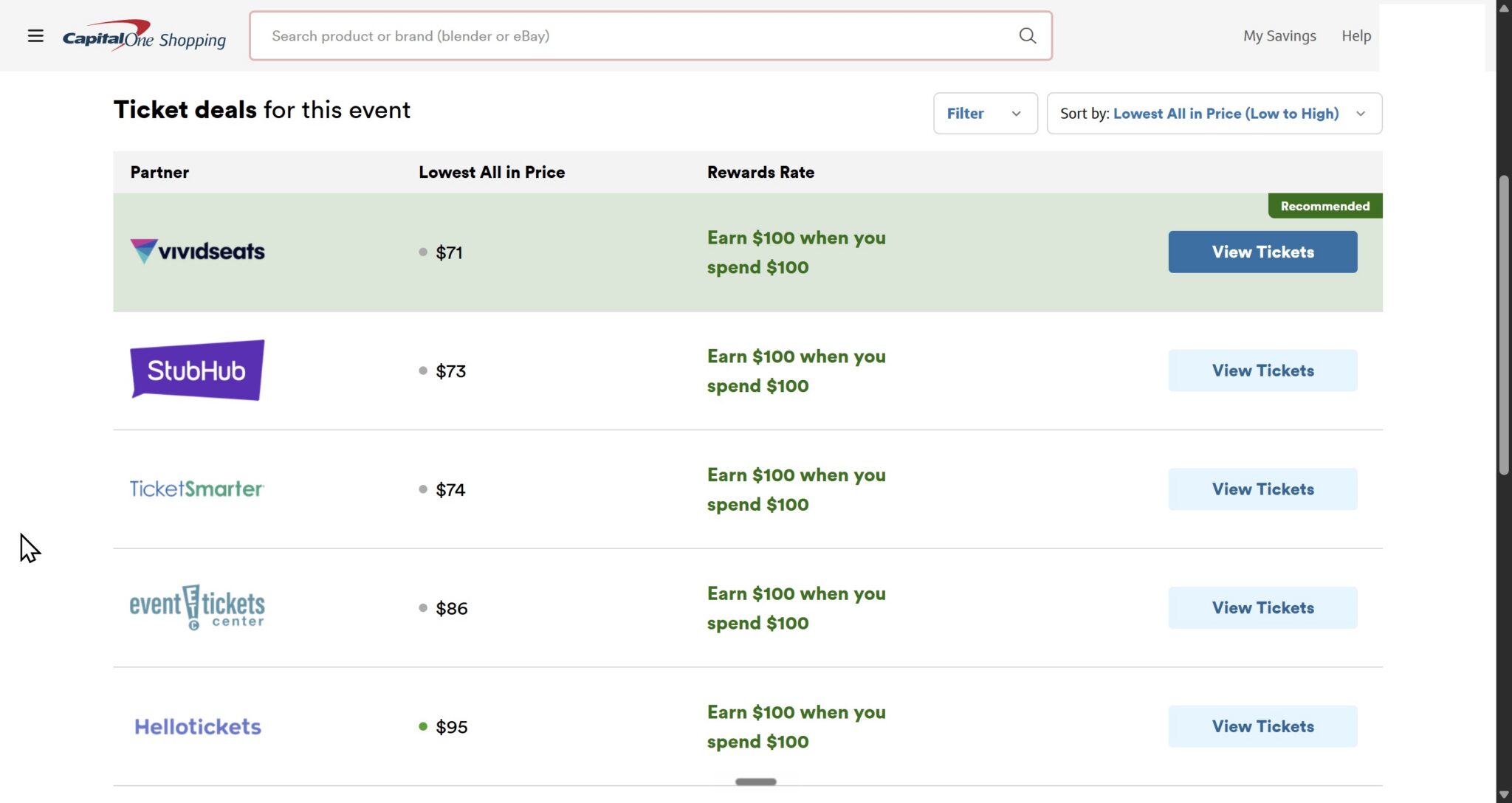This screenshot has height=803, width=1512.
Task: Click the Partner column header
Action: tap(159, 172)
